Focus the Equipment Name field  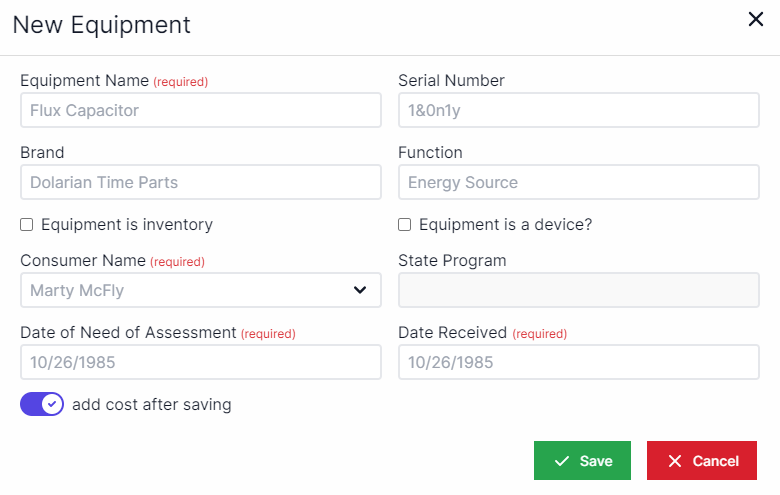tap(200, 110)
